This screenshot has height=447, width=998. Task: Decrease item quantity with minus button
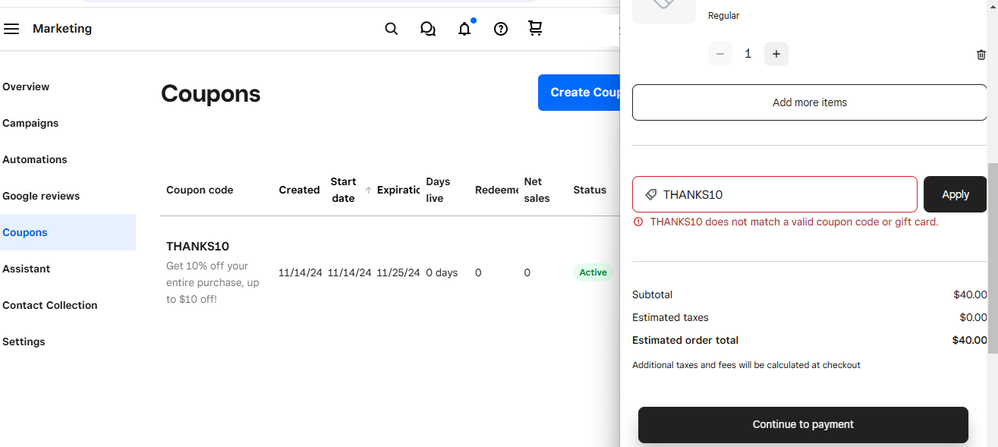(720, 54)
